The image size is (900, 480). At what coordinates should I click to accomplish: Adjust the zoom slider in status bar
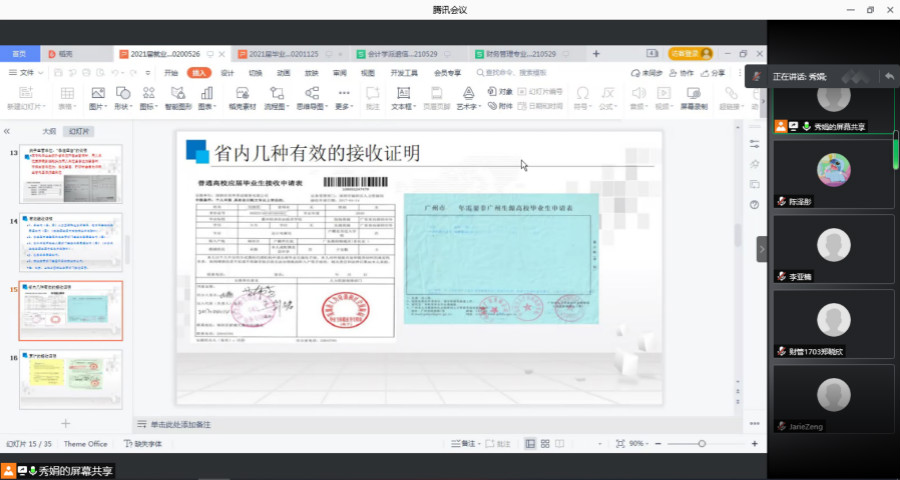(701, 443)
